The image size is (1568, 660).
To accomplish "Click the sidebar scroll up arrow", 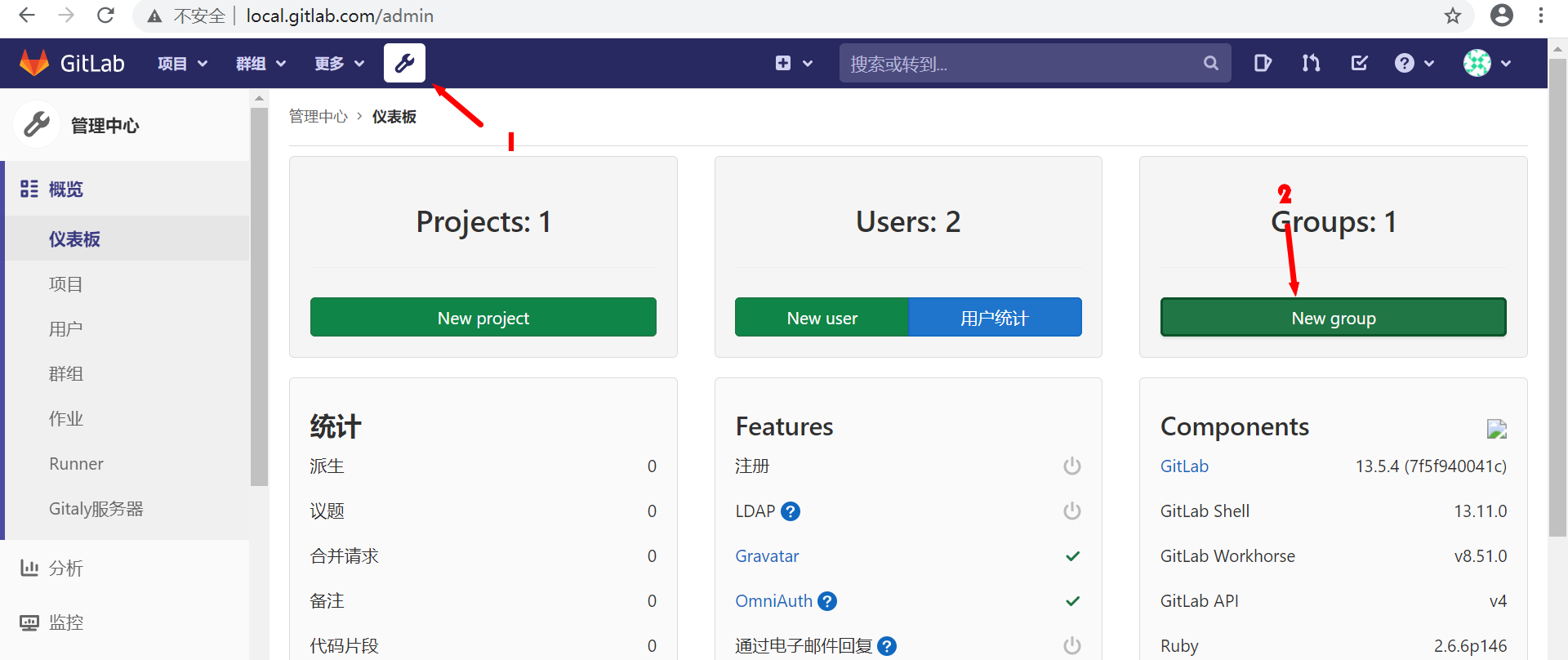I will [260, 98].
